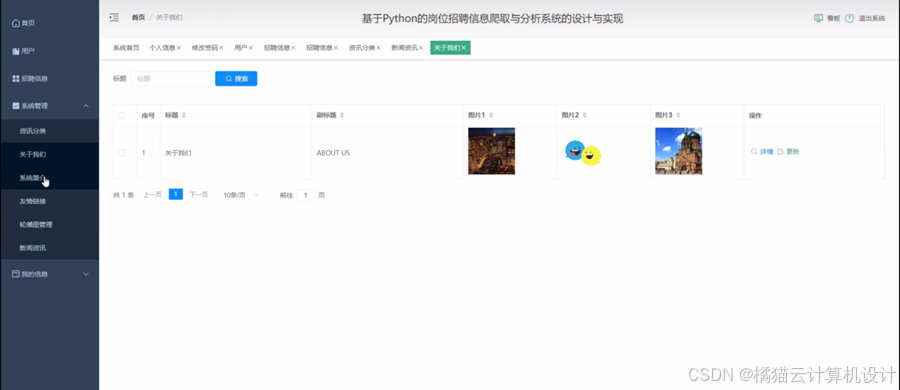Close the 个人信息 tab with its X
The image size is (900, 390).
[179, 48]
